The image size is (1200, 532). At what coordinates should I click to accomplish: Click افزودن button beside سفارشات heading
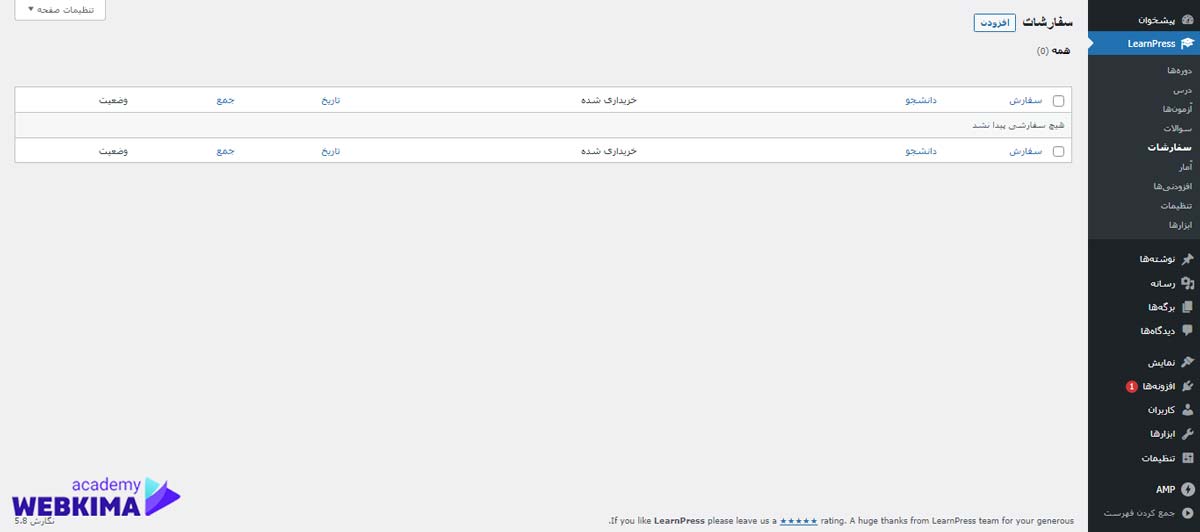pyautogui.click(x=995, y=22)
